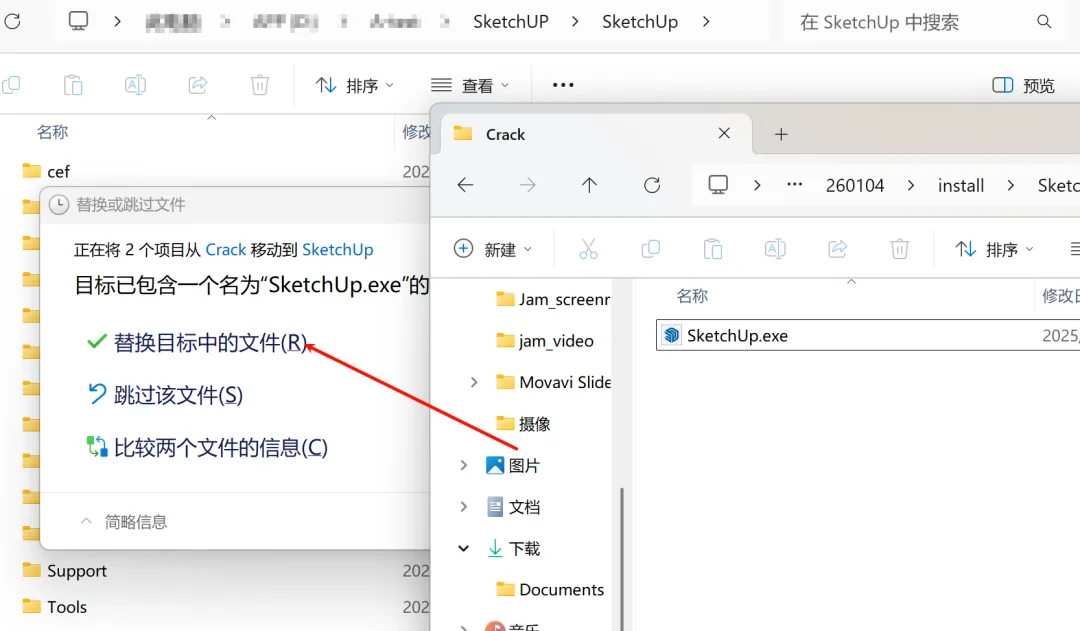Open the 新建 new item dropdown

tap(492, 249)
